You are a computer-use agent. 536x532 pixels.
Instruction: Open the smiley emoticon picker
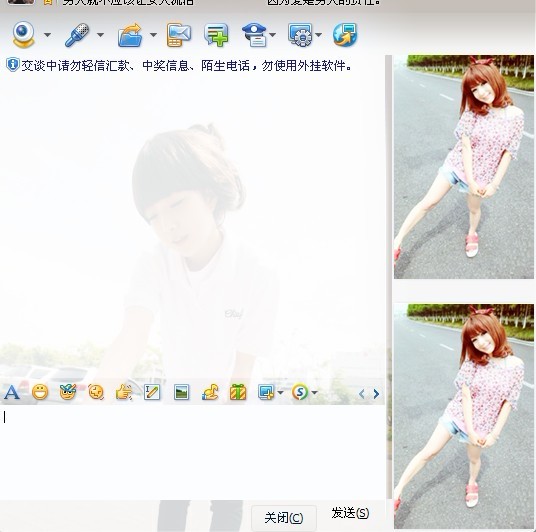40,392
